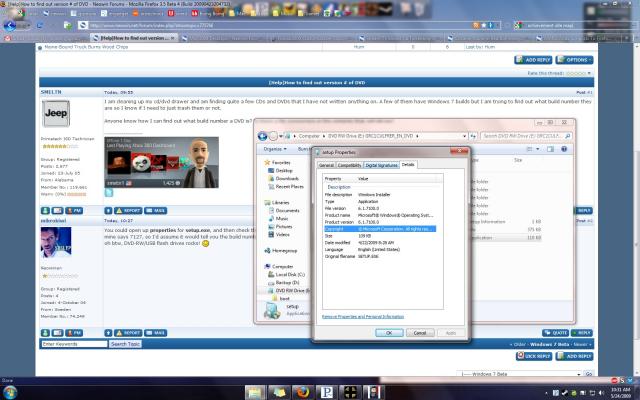Click the Explorer address bar refresh icon
The image size is (640, 400).
(473, 136)
